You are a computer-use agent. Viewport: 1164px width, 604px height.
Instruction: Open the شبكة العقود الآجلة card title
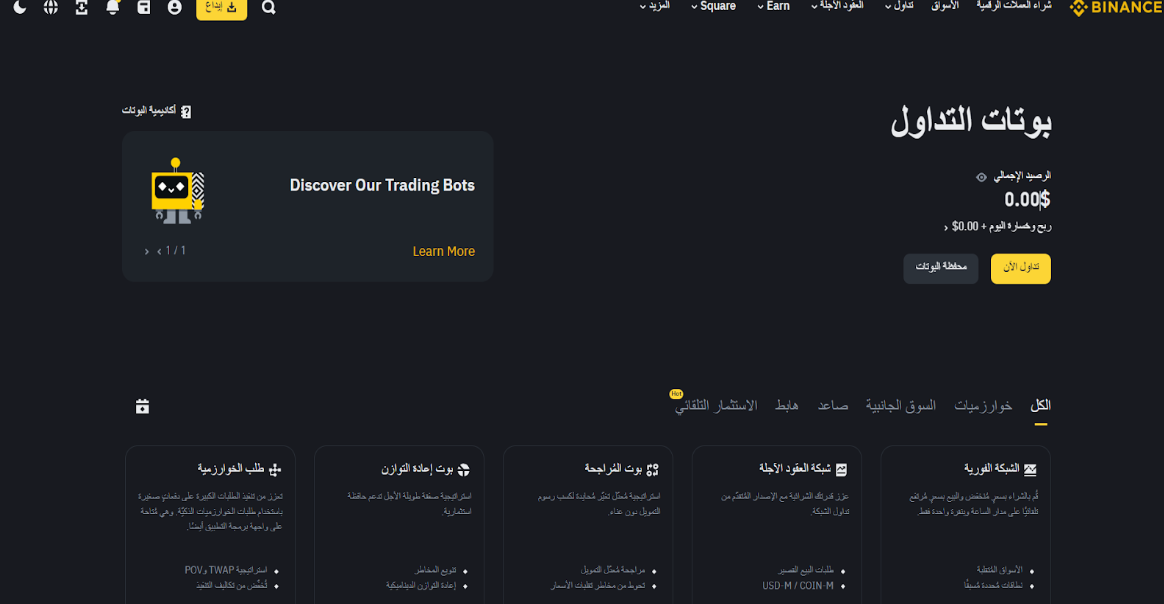pyautogui.click(x=795, y=469)
